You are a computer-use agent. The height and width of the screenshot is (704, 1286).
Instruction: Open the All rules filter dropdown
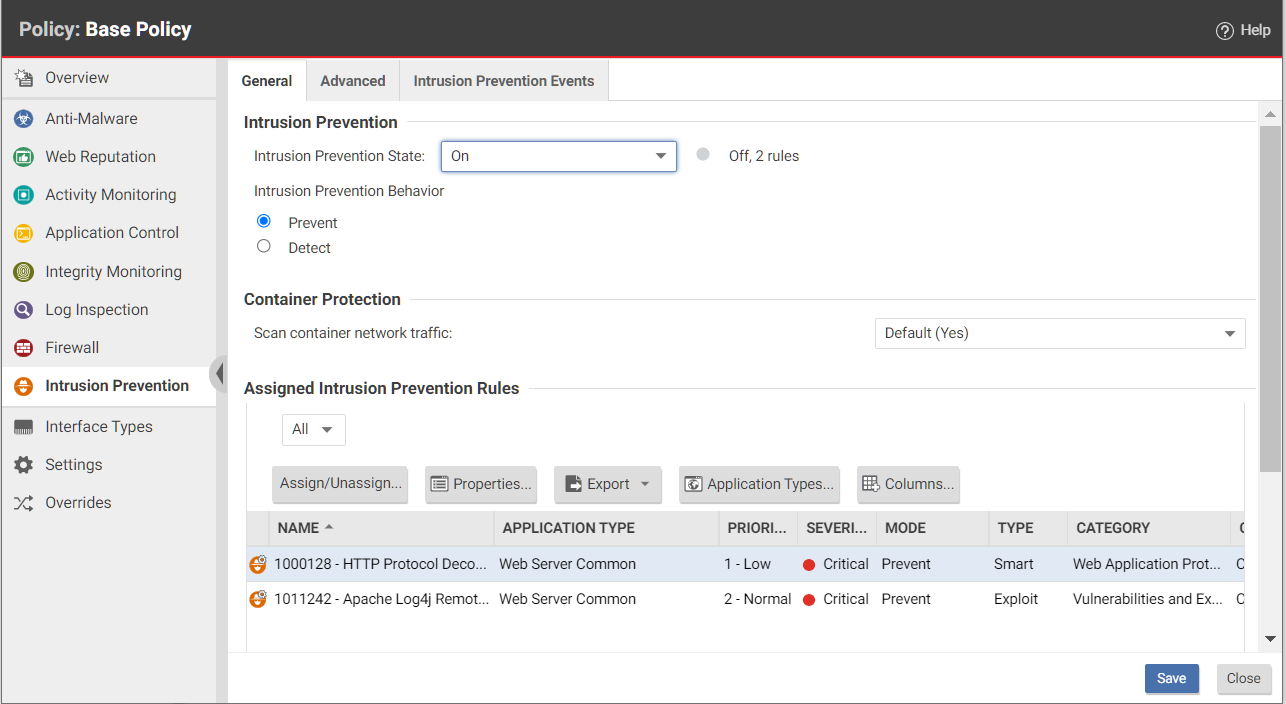click(313, 430)
